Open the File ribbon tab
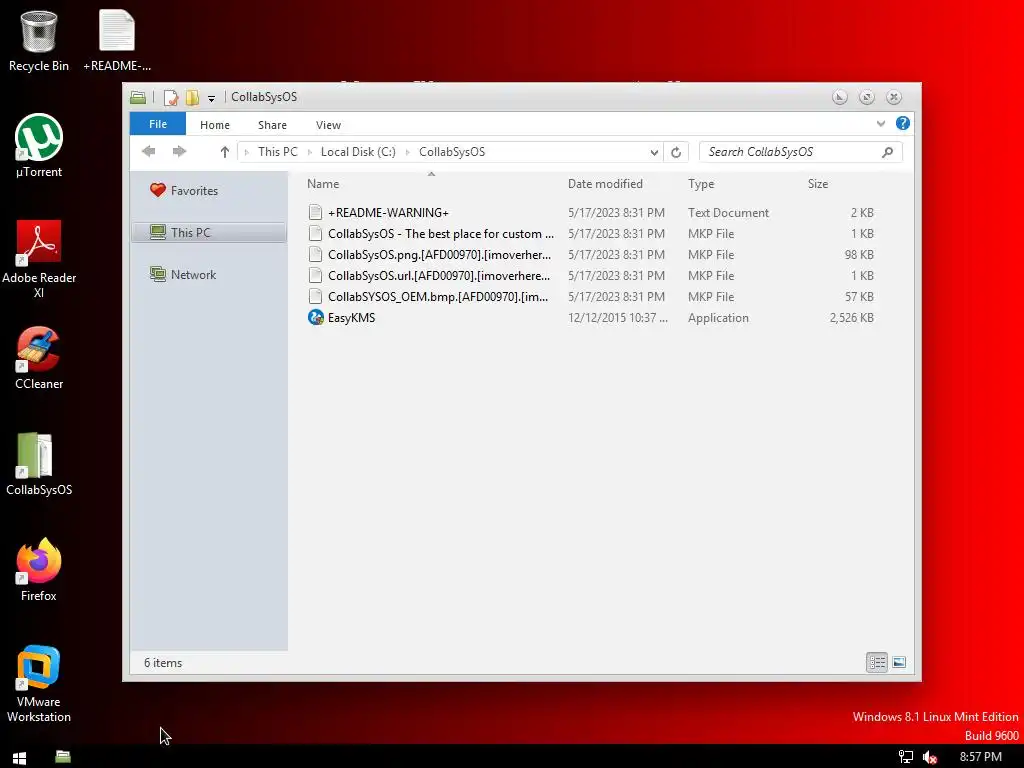This screenshot has height=768, width=1024. coord(157,124)
